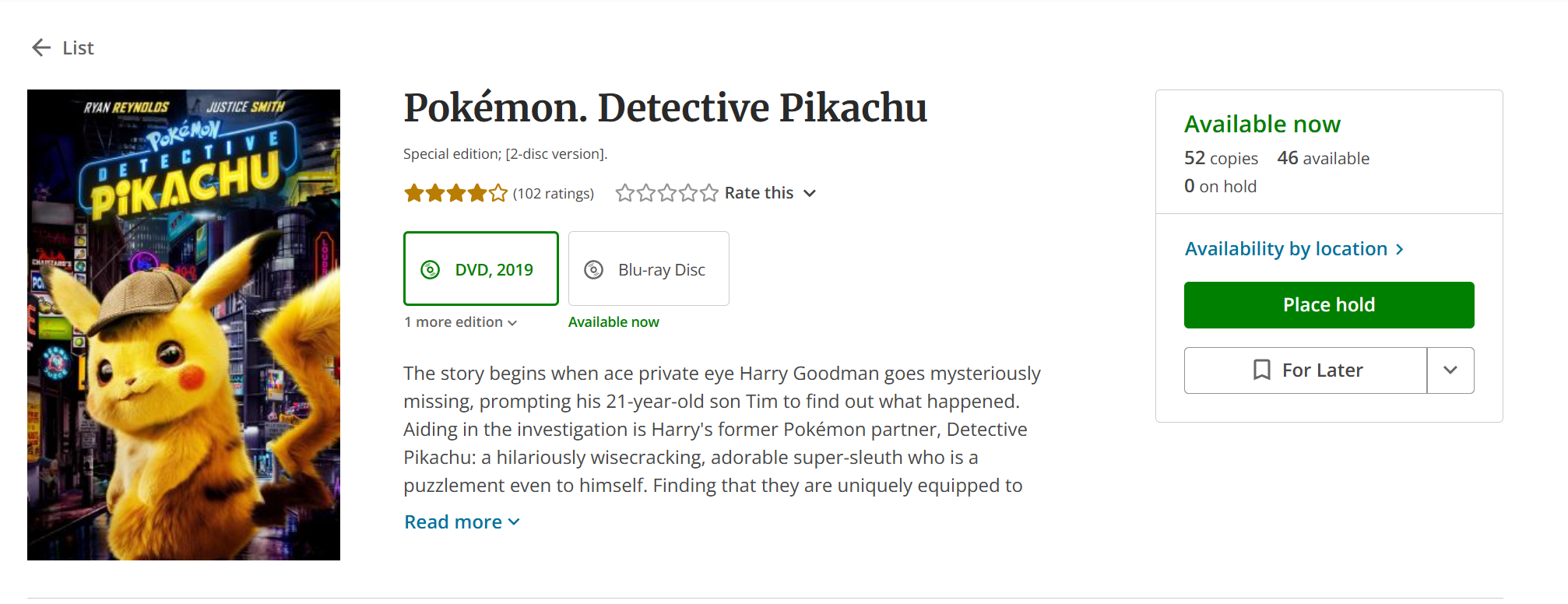Go back to List
This screenshot has width=1568, height=604.
[77, 48]
